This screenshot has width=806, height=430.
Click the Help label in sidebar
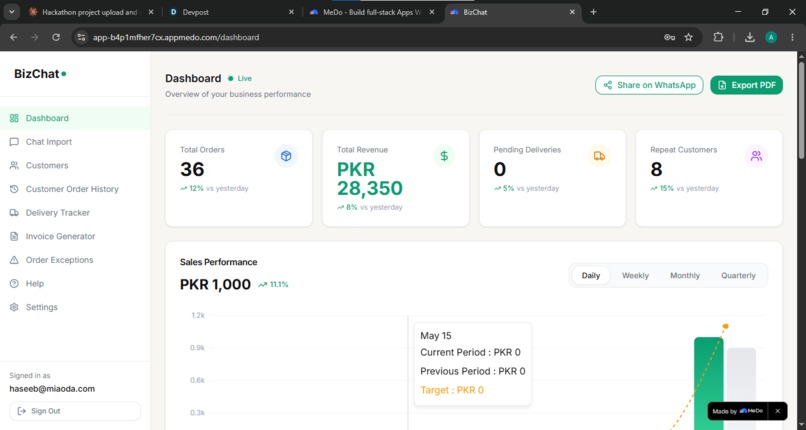pyautogui.click(x=35, y=284)
